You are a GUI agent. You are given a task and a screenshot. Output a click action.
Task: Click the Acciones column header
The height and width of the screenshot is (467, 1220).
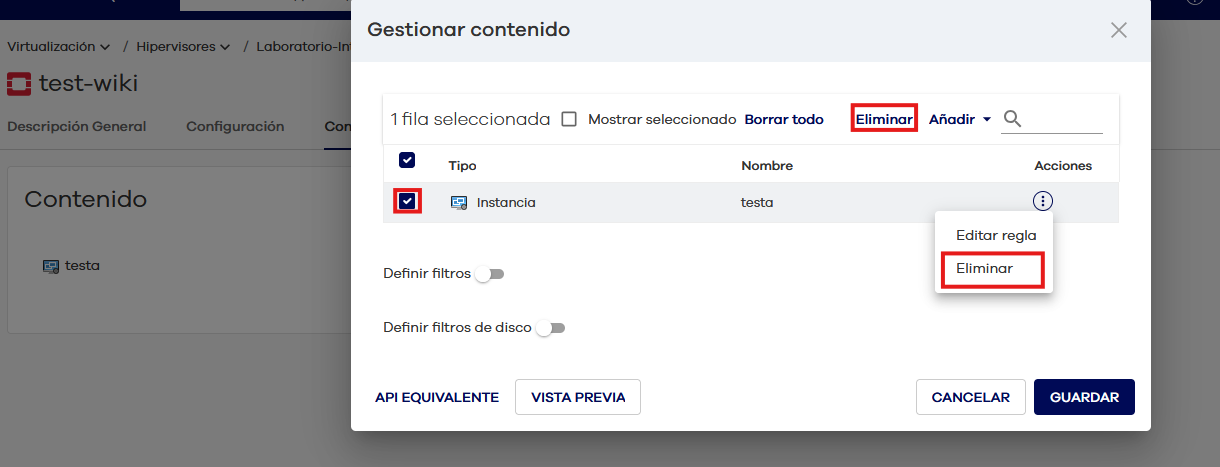1063,165
